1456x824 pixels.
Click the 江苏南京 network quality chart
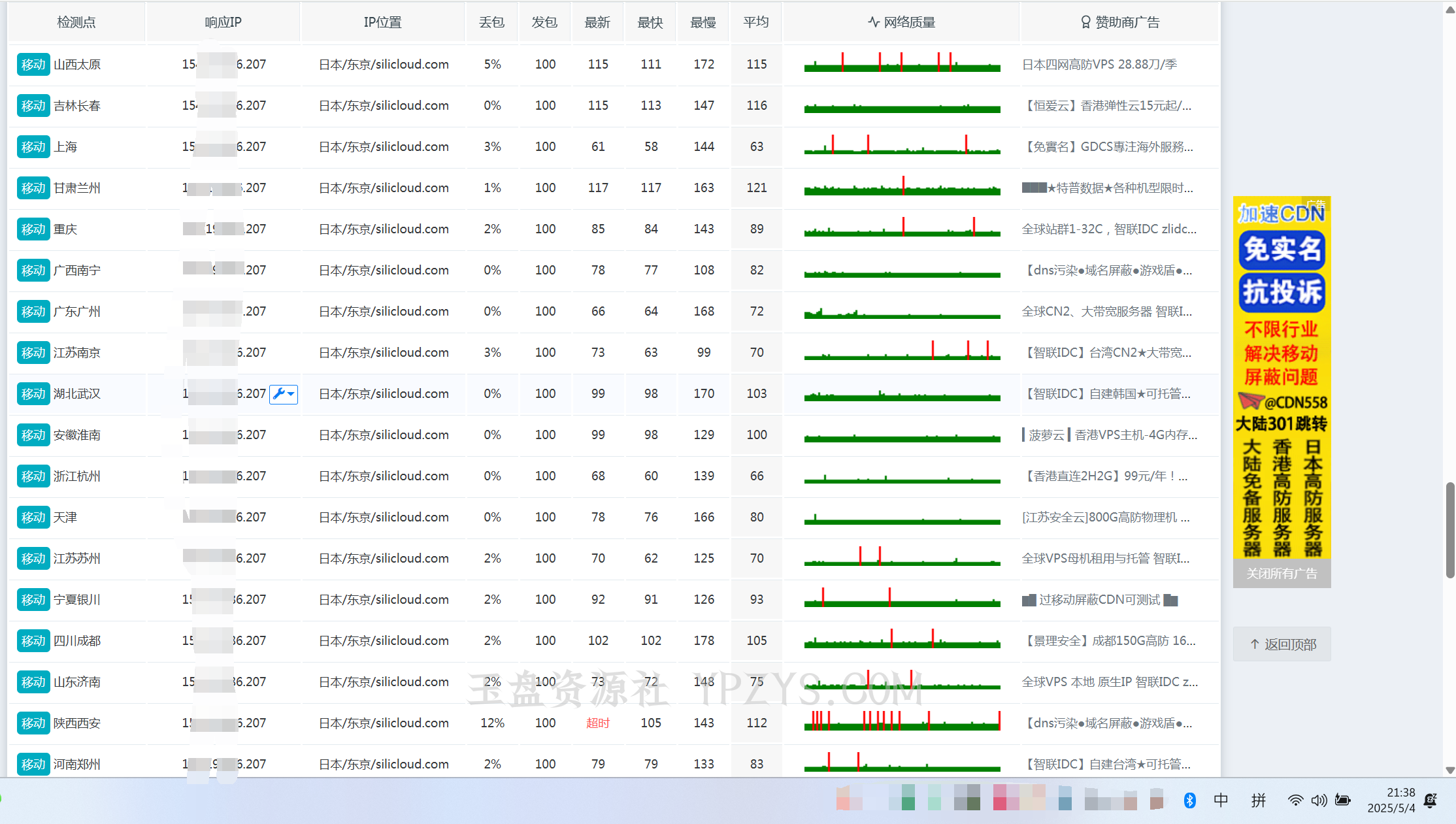coord(902,351)
